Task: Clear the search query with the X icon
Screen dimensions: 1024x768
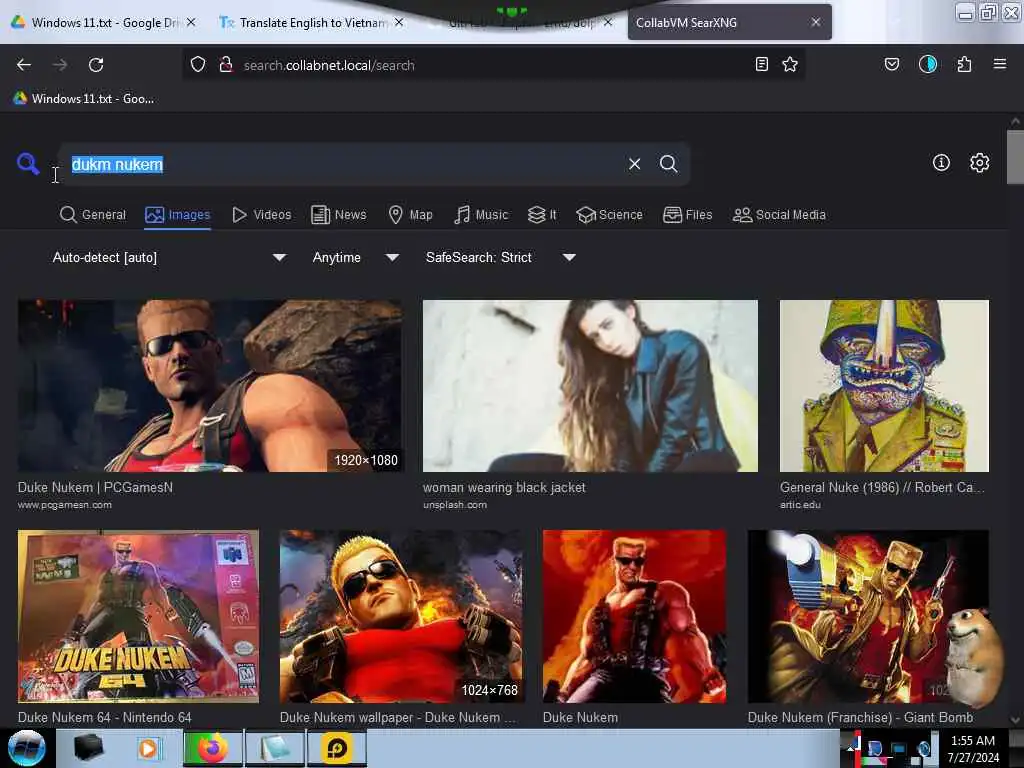Action: pyautogui.click(x=634, y=164)
